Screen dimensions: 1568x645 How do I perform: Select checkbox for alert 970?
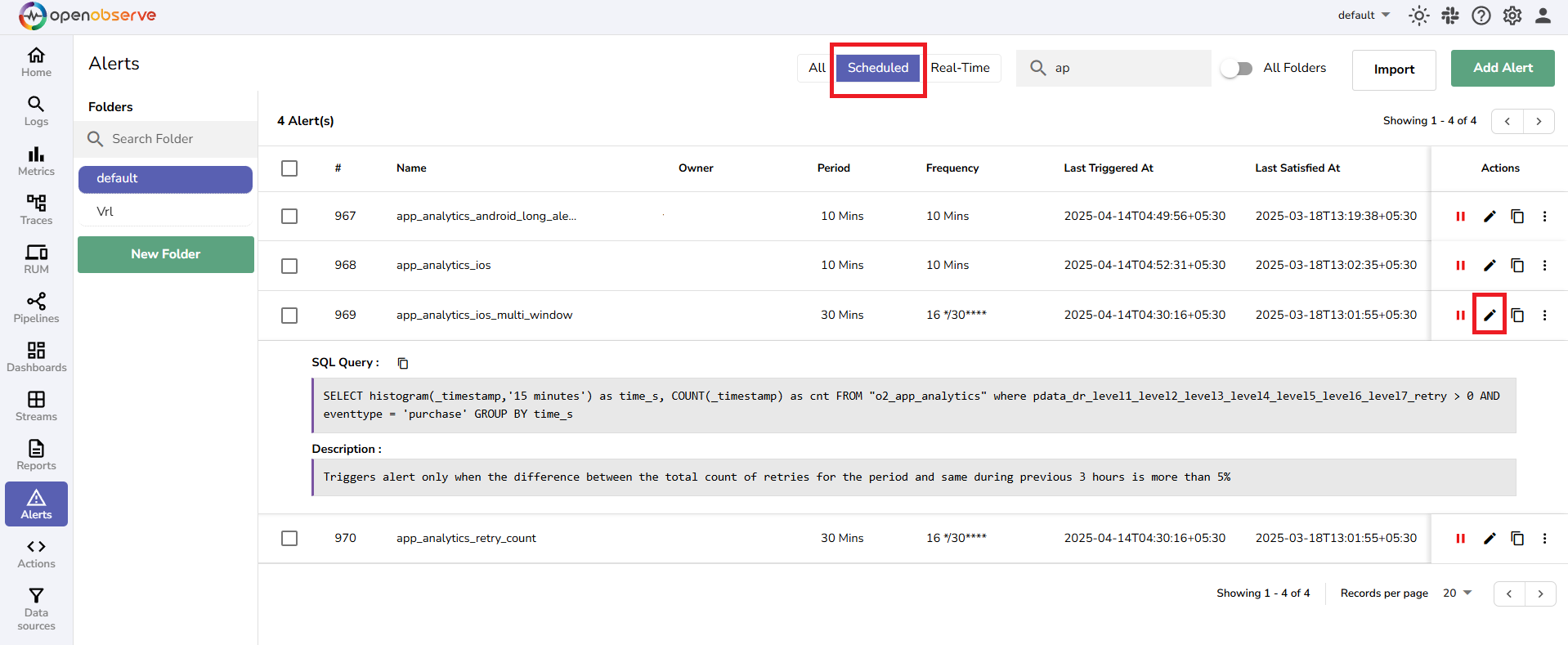[x=289, y=539]
